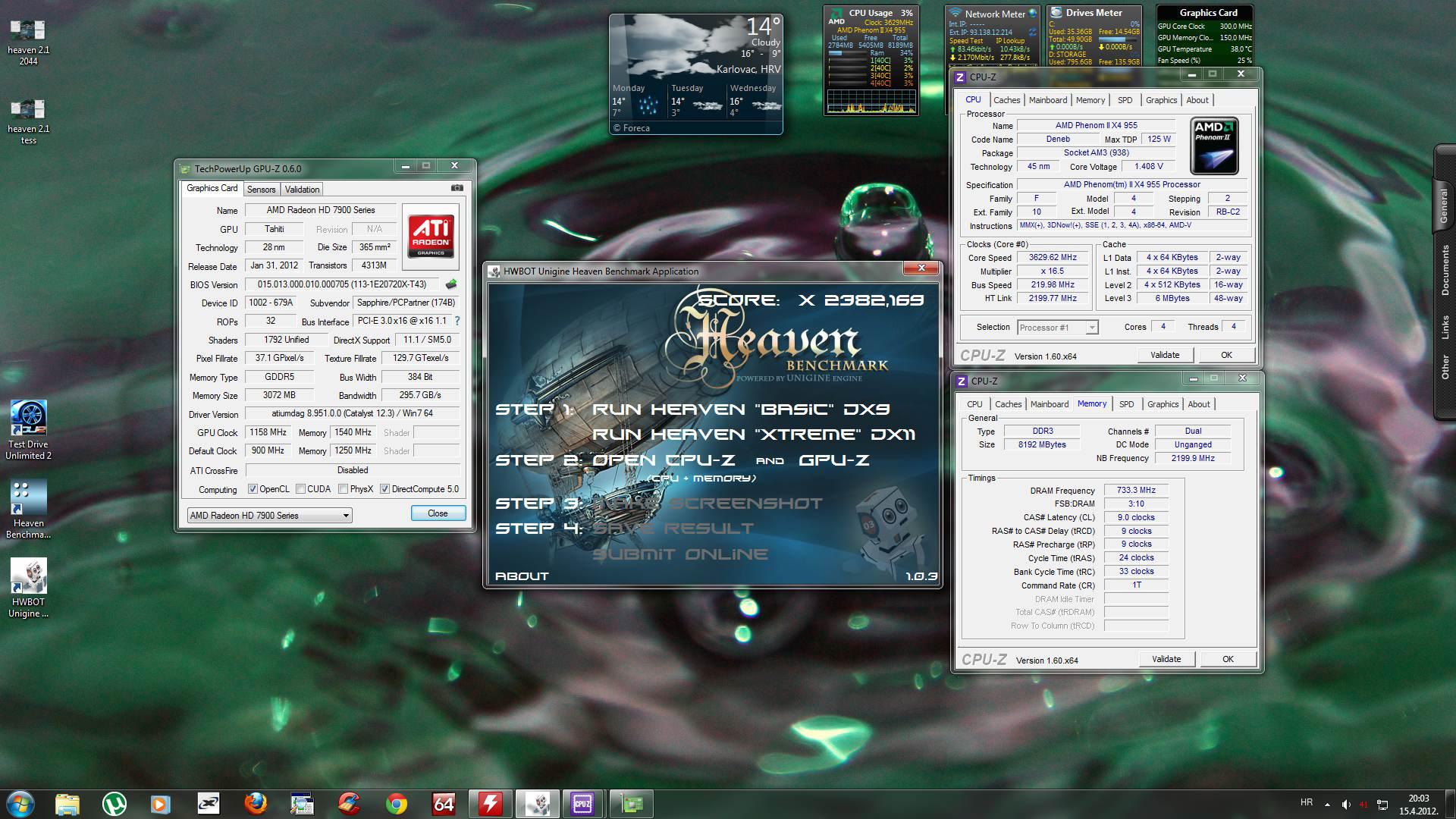Switch to GPU-Z taskbar button
The image size is (1456, 819).
tap(631, 804)
